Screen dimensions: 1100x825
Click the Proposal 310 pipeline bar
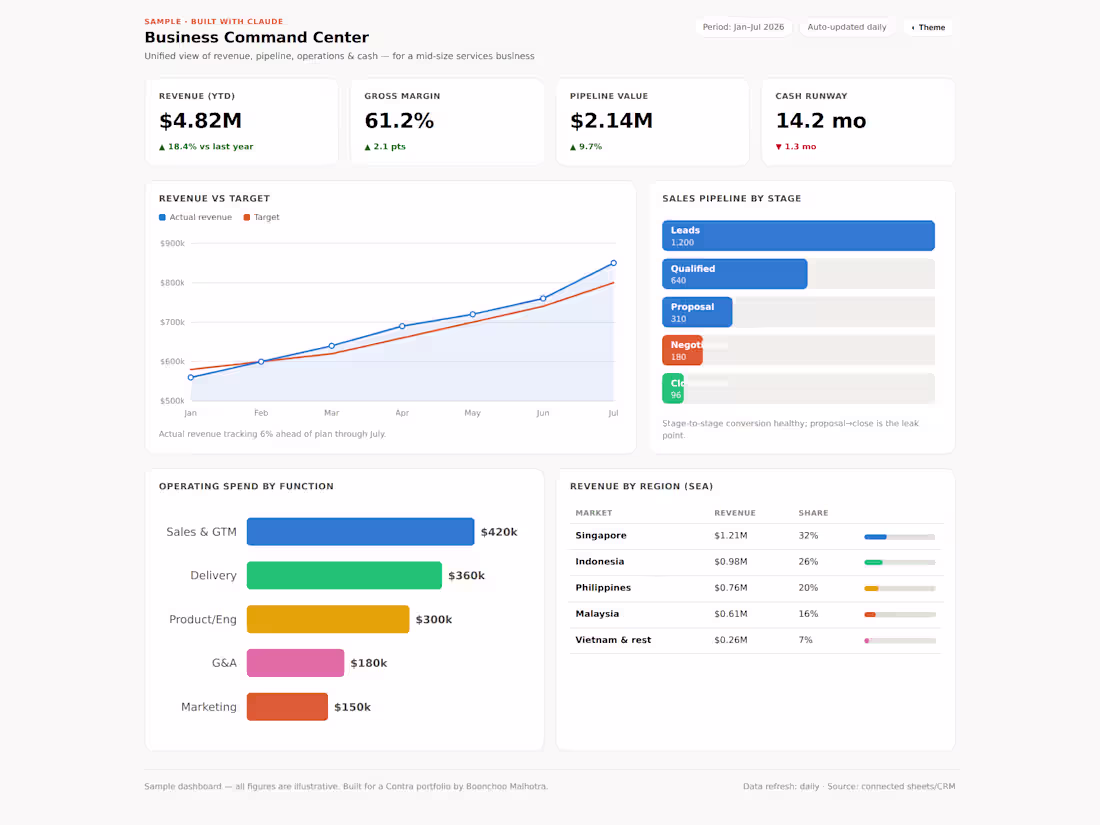(697, 312)
